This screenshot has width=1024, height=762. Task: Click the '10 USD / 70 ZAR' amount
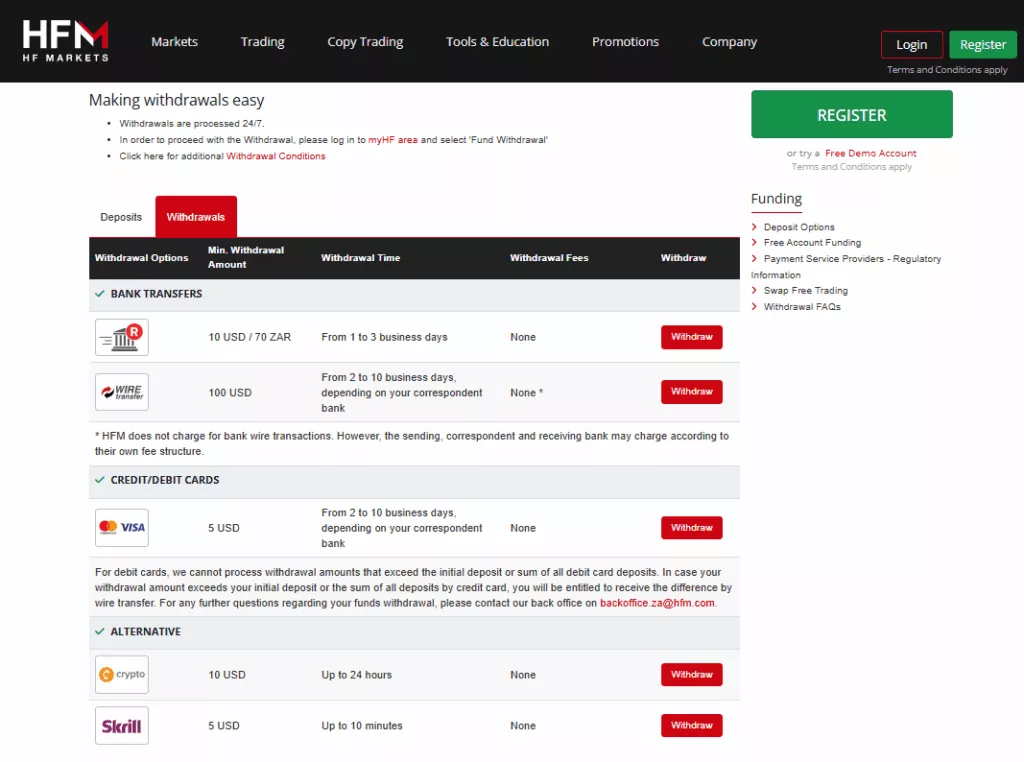249,337
